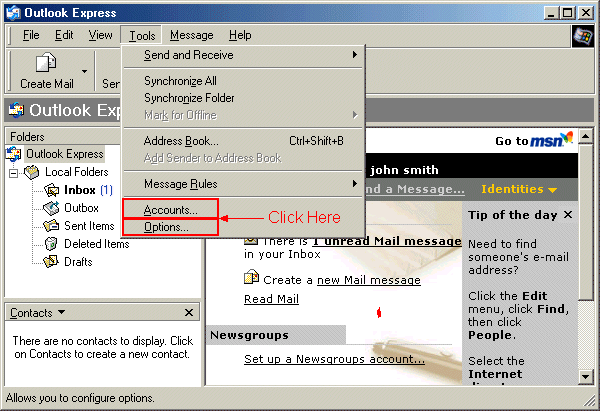Choose Synchronize Folder menu item
The image size is (600, 411).
tap(243, 98)
